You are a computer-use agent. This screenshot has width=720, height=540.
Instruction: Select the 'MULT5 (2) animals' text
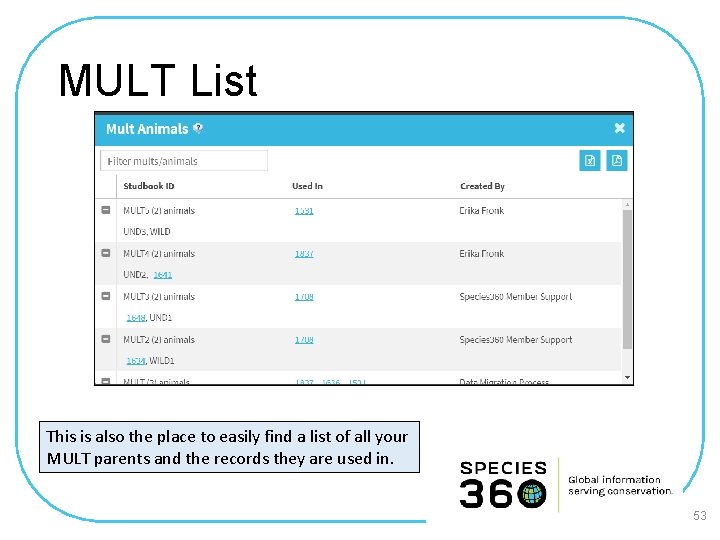pos(159,211)
